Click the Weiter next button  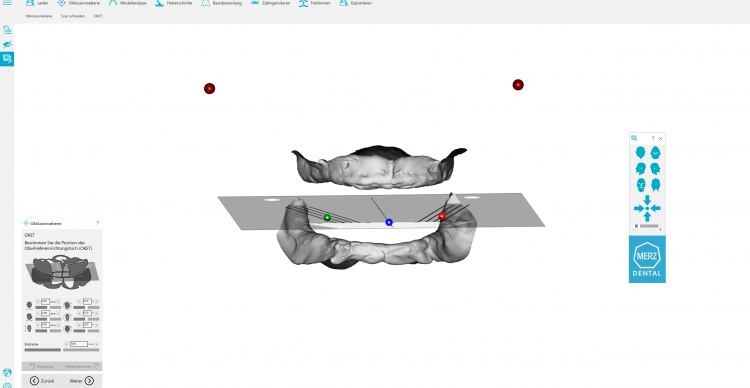click(81, 381)
